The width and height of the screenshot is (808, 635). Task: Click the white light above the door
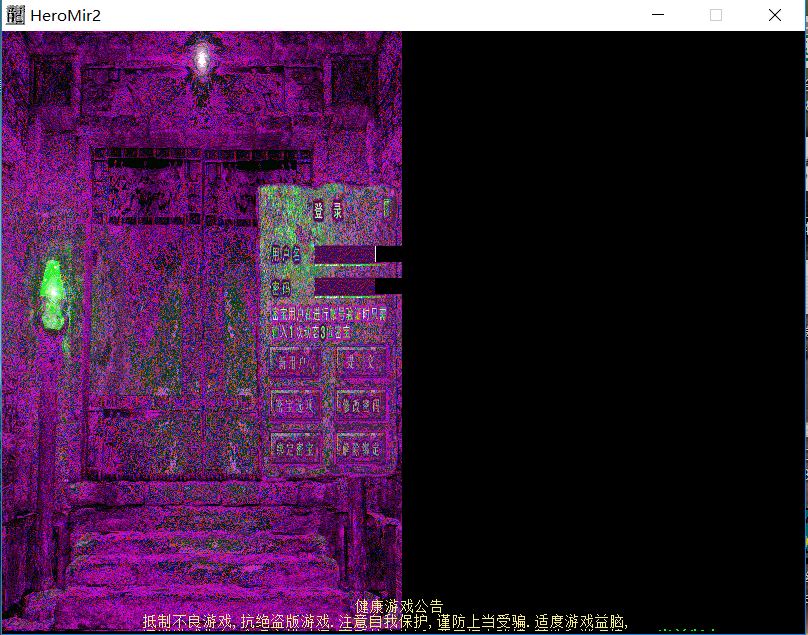pos(202,58)
